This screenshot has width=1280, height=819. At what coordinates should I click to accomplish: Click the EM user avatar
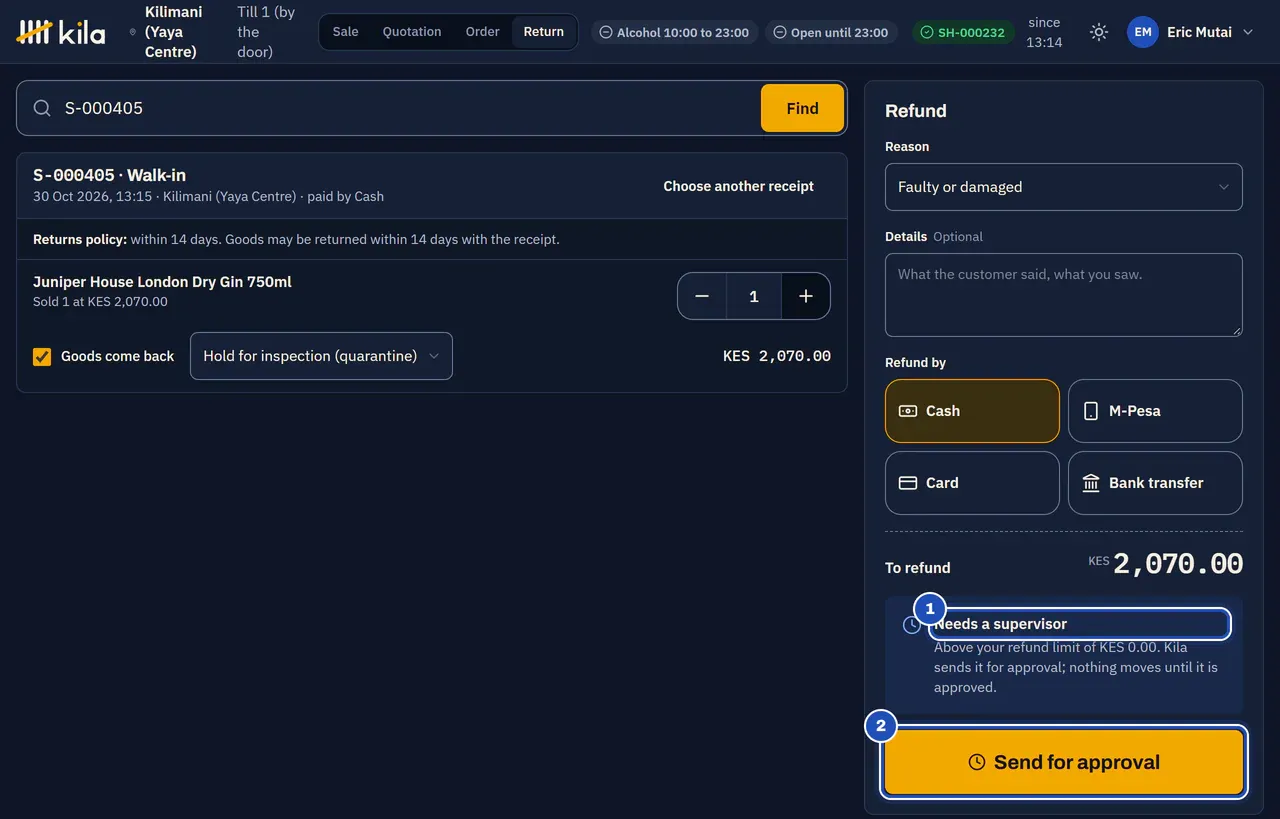click(x=1143, y=32)
